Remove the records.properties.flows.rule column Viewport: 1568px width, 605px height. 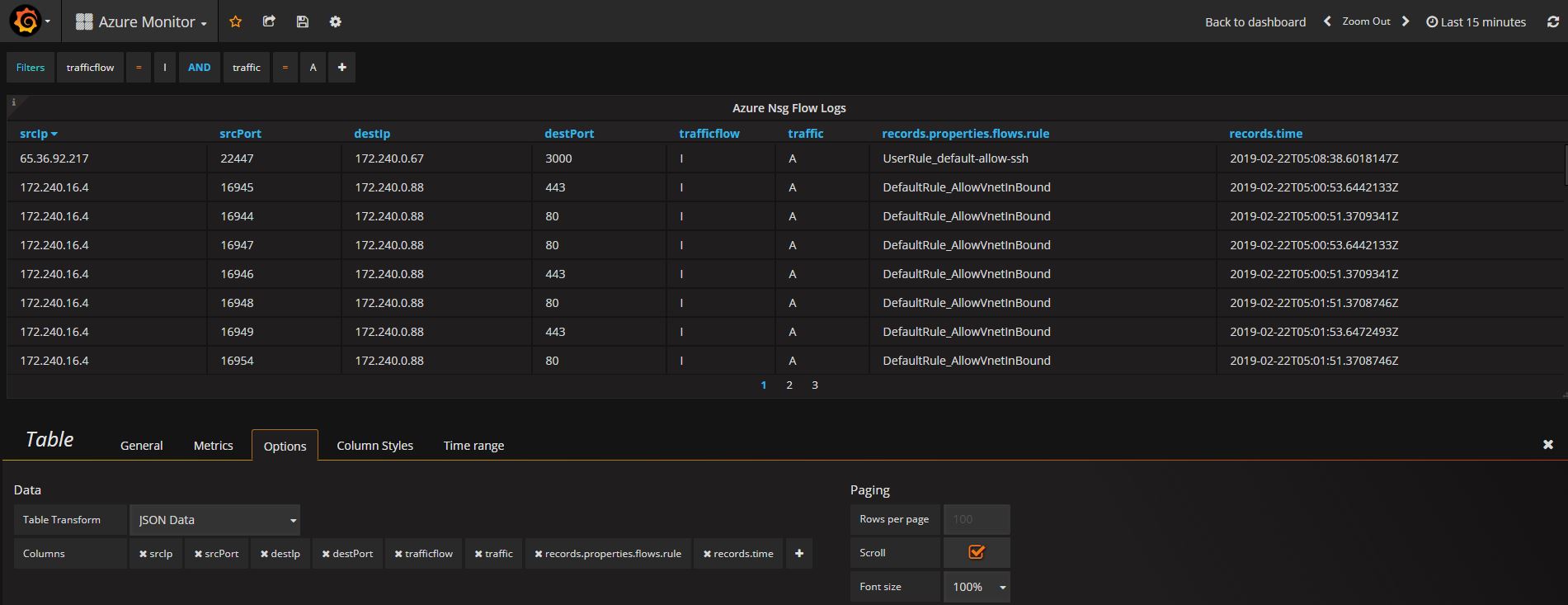point(539,554)
